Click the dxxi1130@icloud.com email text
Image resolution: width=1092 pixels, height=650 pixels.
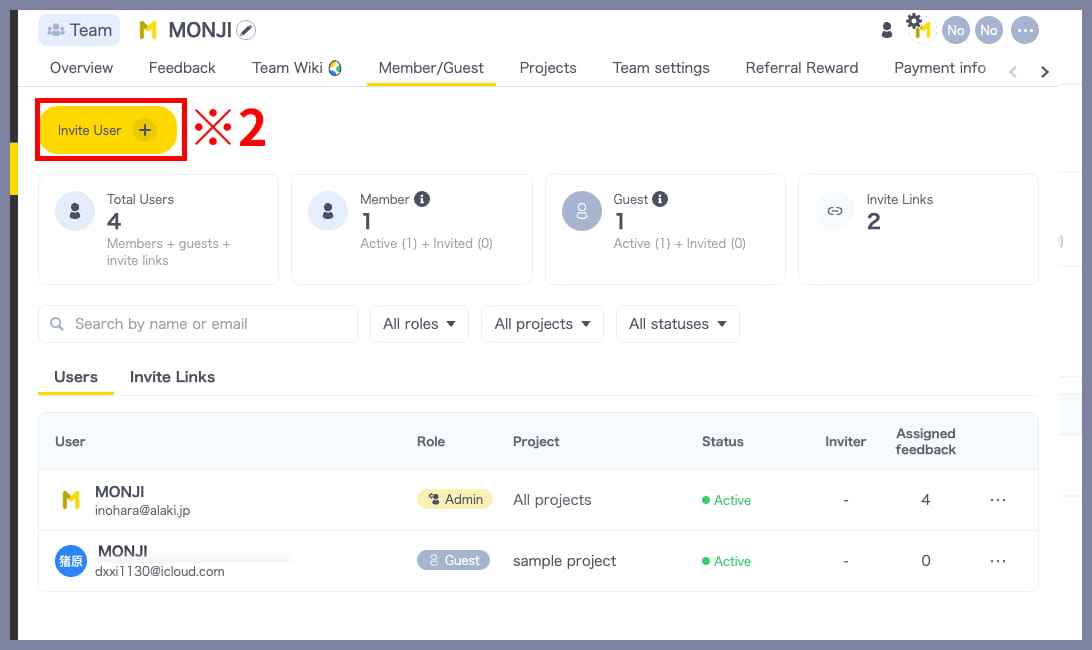pos(159,571)
